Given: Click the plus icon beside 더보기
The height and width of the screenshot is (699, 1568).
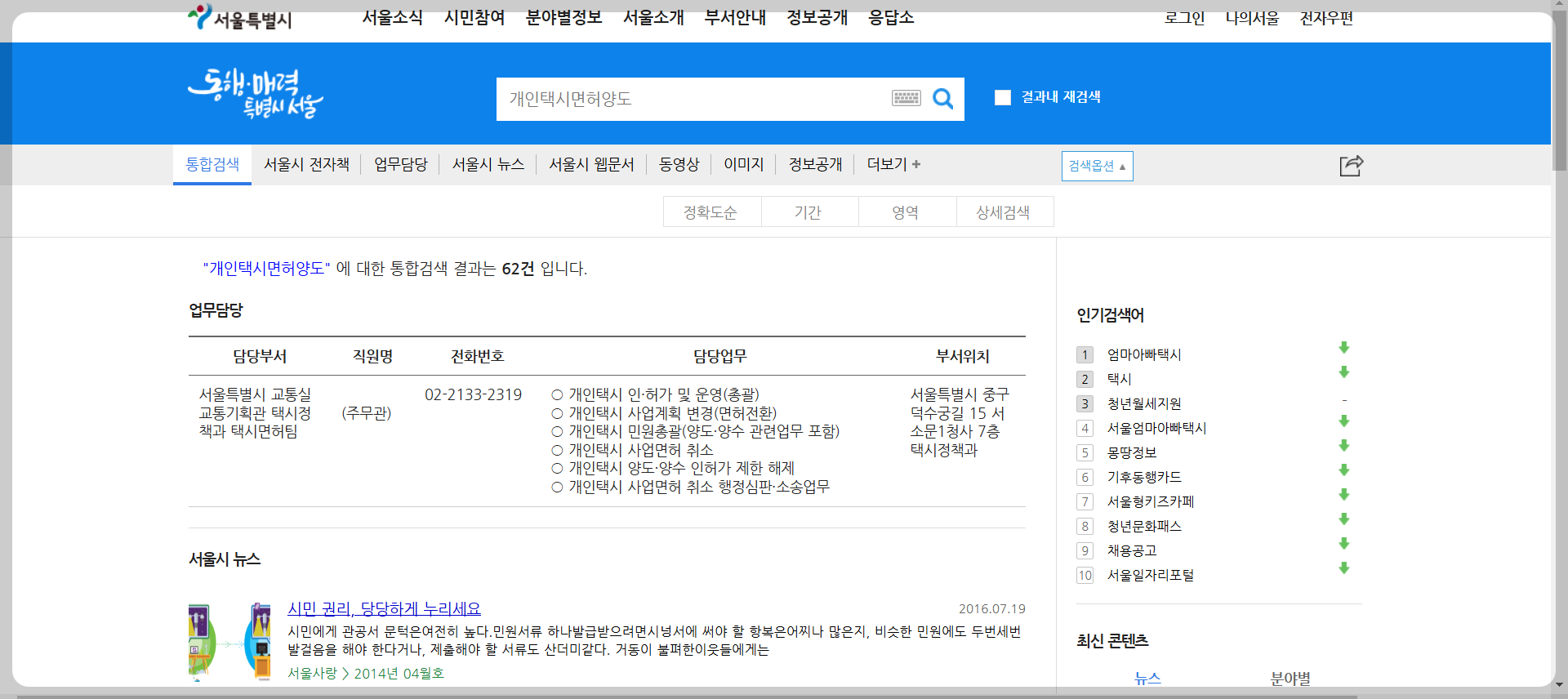Looking at the screenshot, I should pyautogui.click(x=916, y=164).
